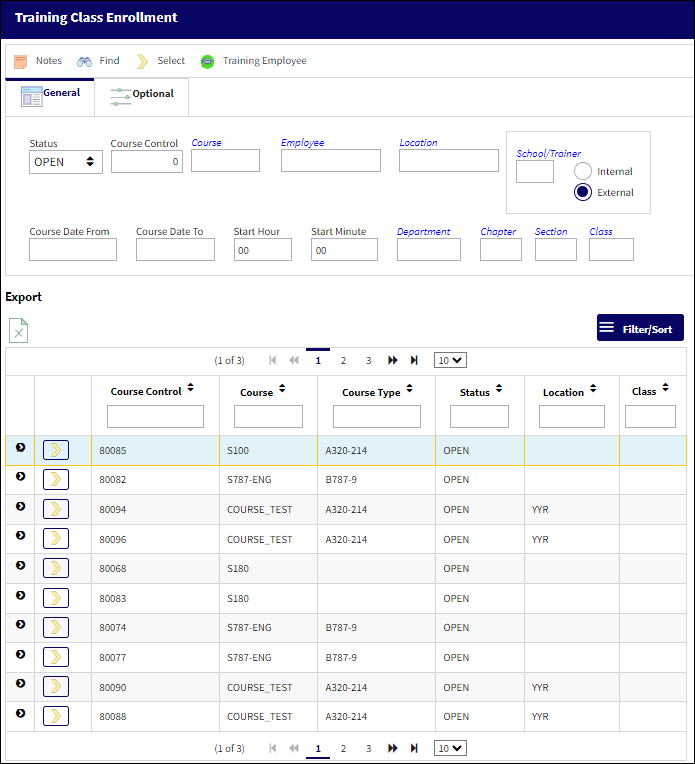695x764 pixels.
Task: Select the Internal radio button
Action: [583, 172]
